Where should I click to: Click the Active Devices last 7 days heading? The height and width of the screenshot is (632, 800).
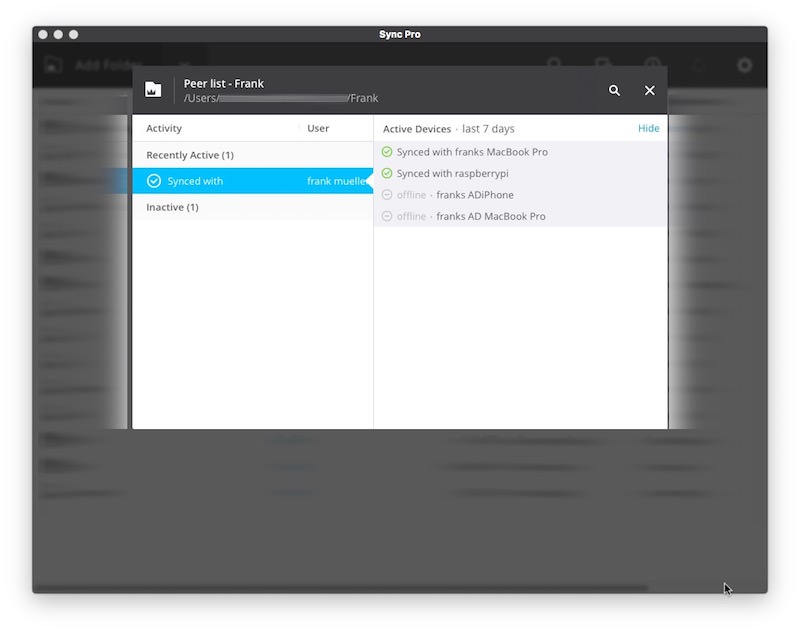point(448,129)
